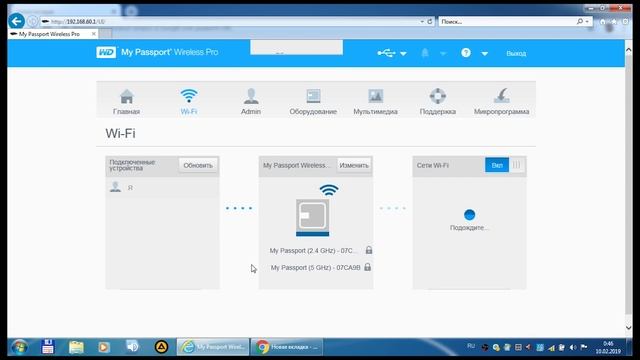Open the Главная home section
Image resolution: width=640 pixels, height=360 pixels.
tap(127, 102)
